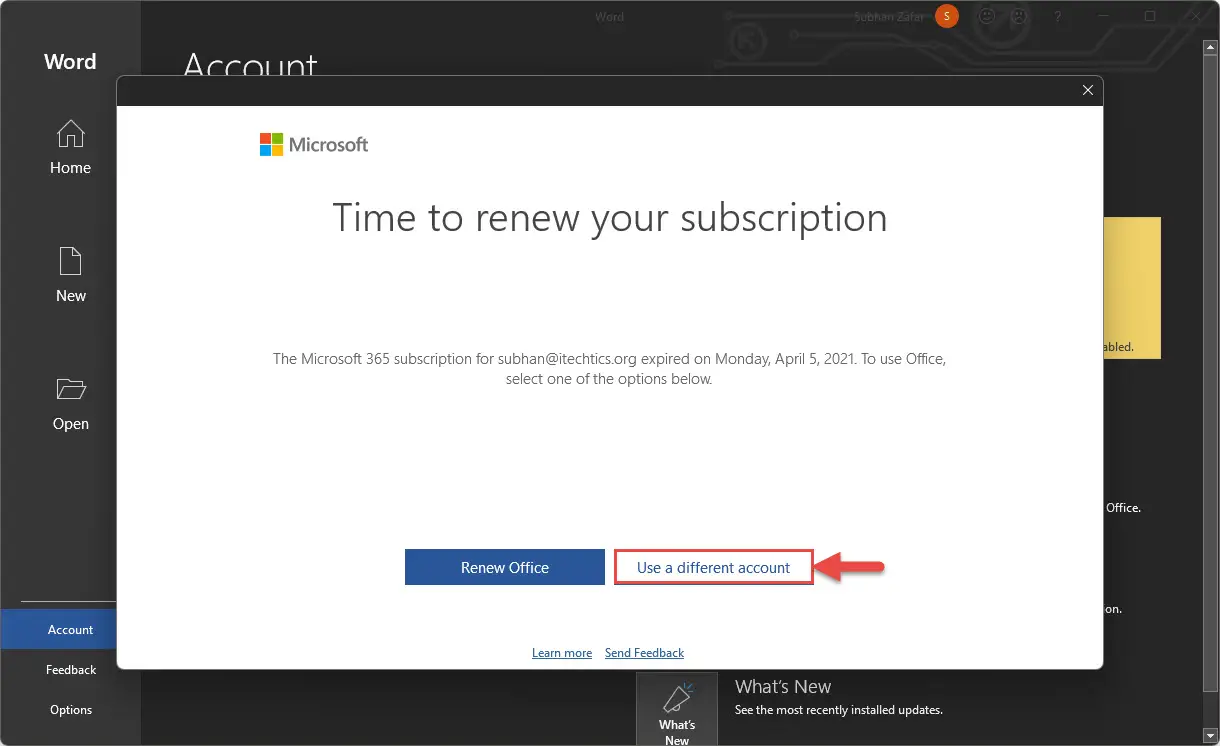Click the Microsoft logo in dialog

314,144
